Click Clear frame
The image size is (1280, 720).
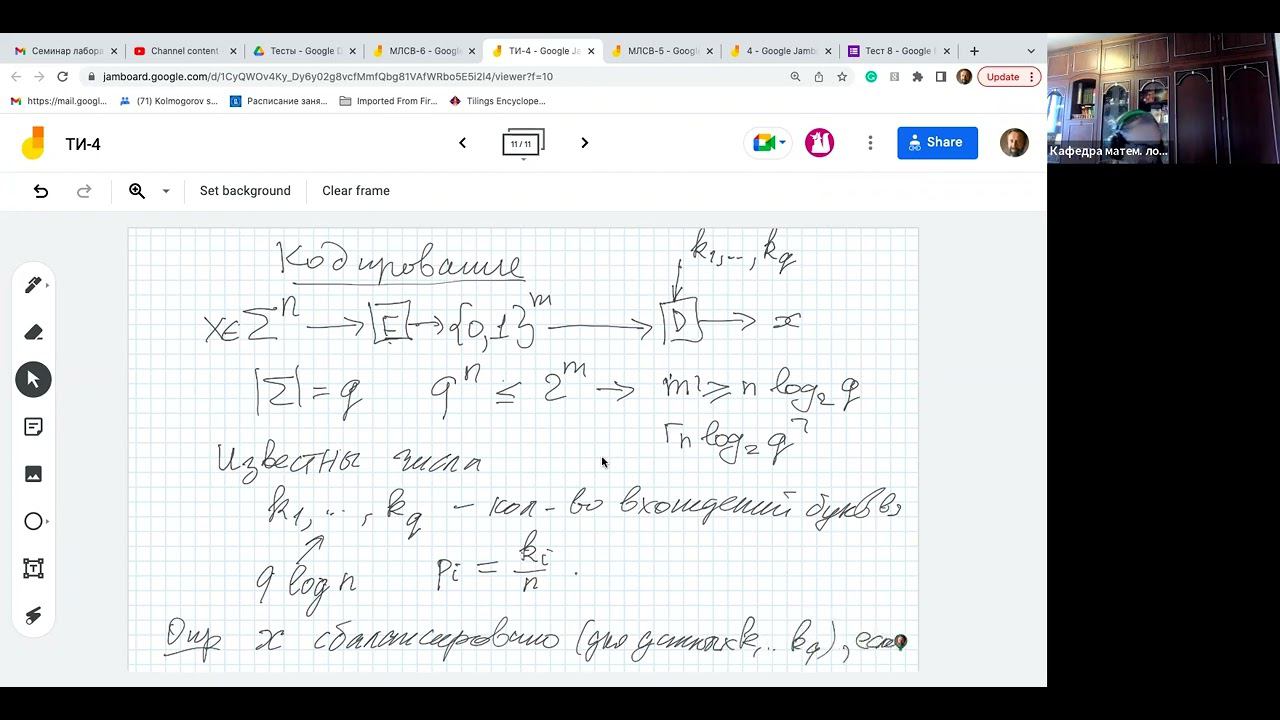point(356,191)
